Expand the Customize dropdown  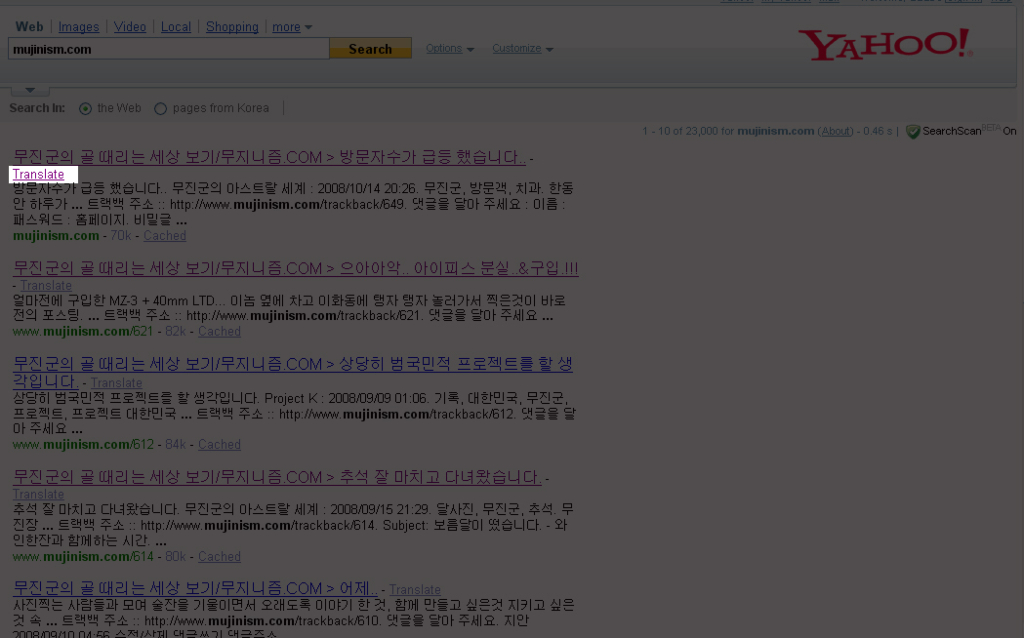[522, 48]
